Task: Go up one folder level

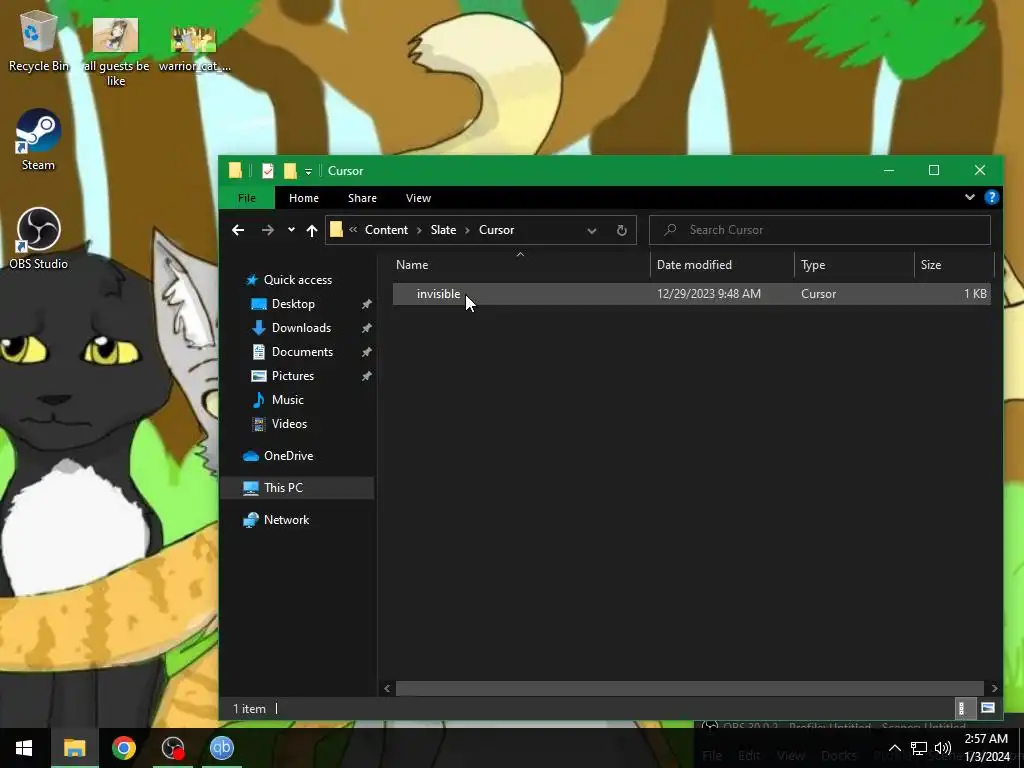Action: [312, 230]
